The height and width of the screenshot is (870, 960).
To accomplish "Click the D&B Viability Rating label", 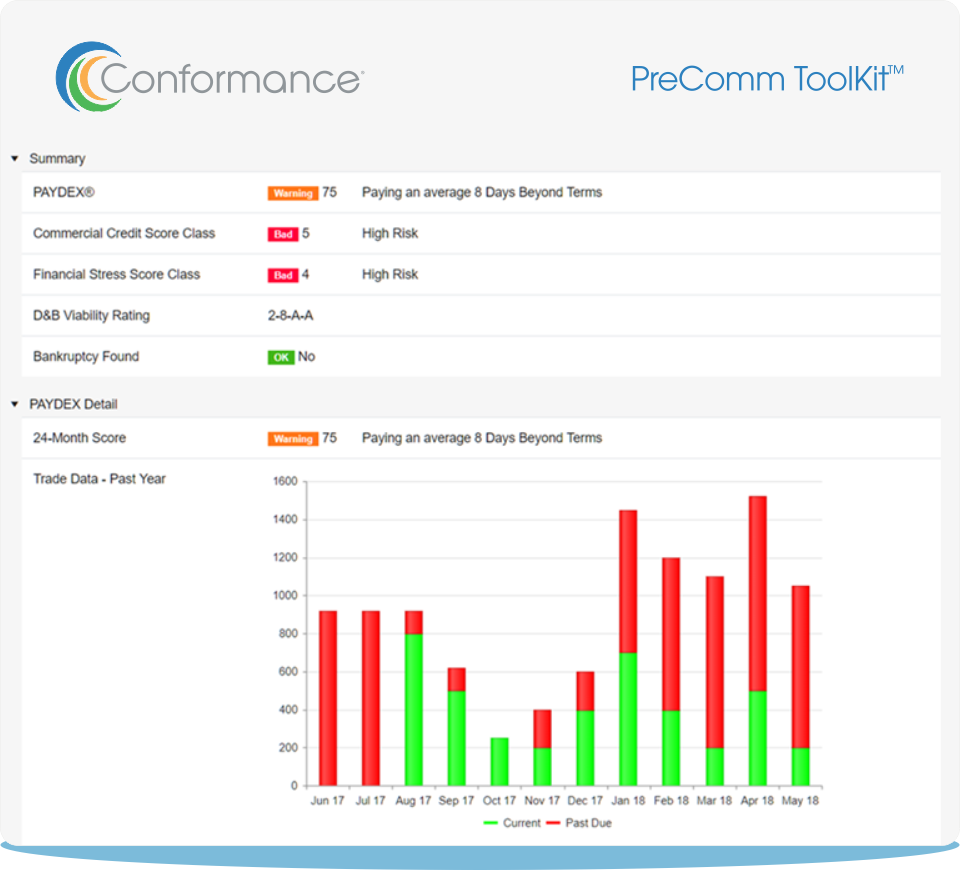I will (91, 315).
